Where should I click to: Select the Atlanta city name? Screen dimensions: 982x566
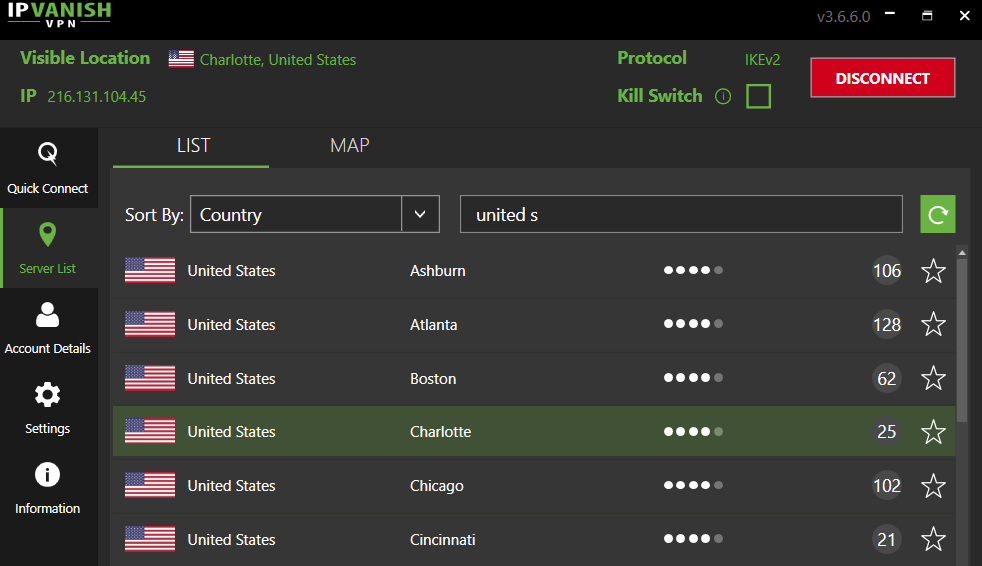pos(433,324)
